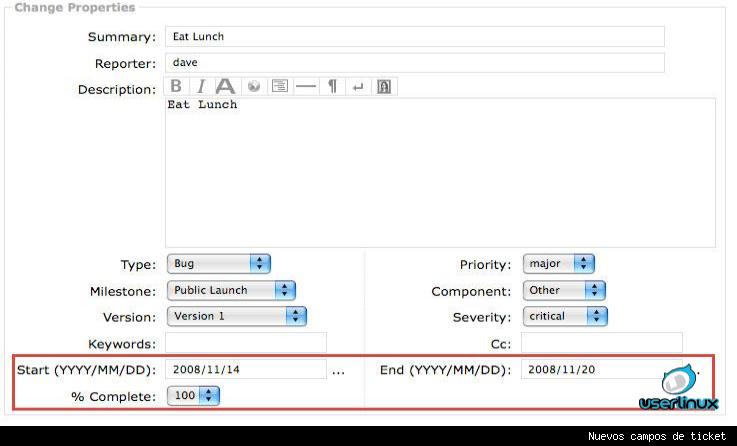Screen dimensions: 737x446
Task: Click the Start date input field
Action: 246,369
